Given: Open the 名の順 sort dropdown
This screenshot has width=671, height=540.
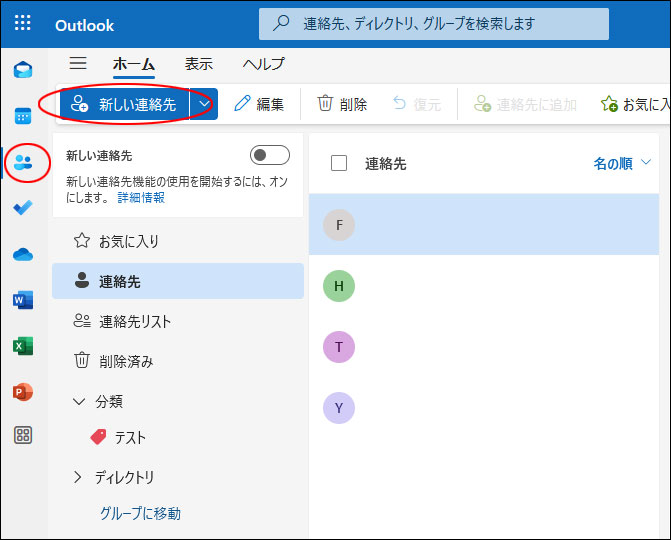Looking at the screenshot, I should pos(622,163).
